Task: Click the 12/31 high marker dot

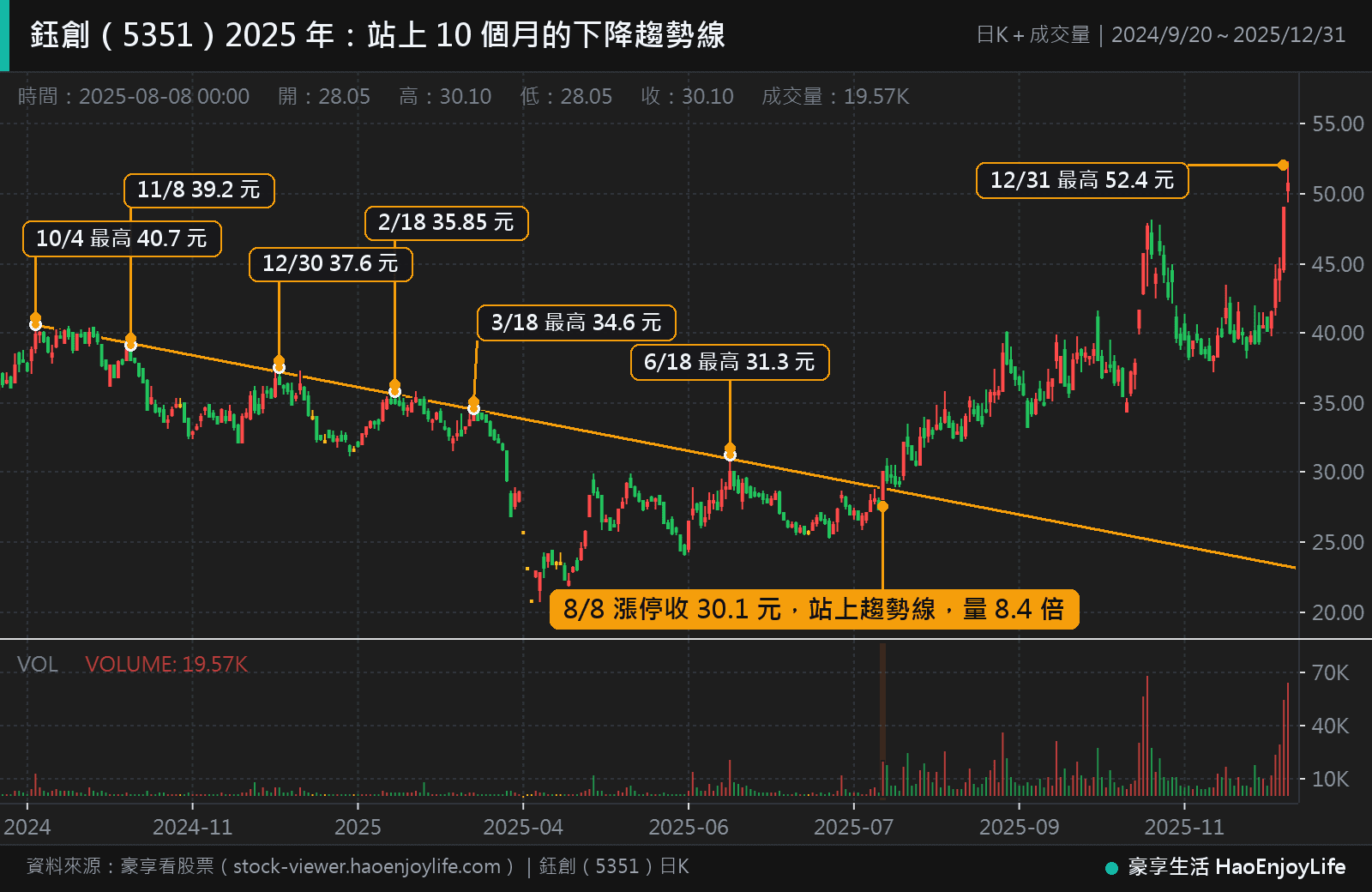Action: 1283,165
